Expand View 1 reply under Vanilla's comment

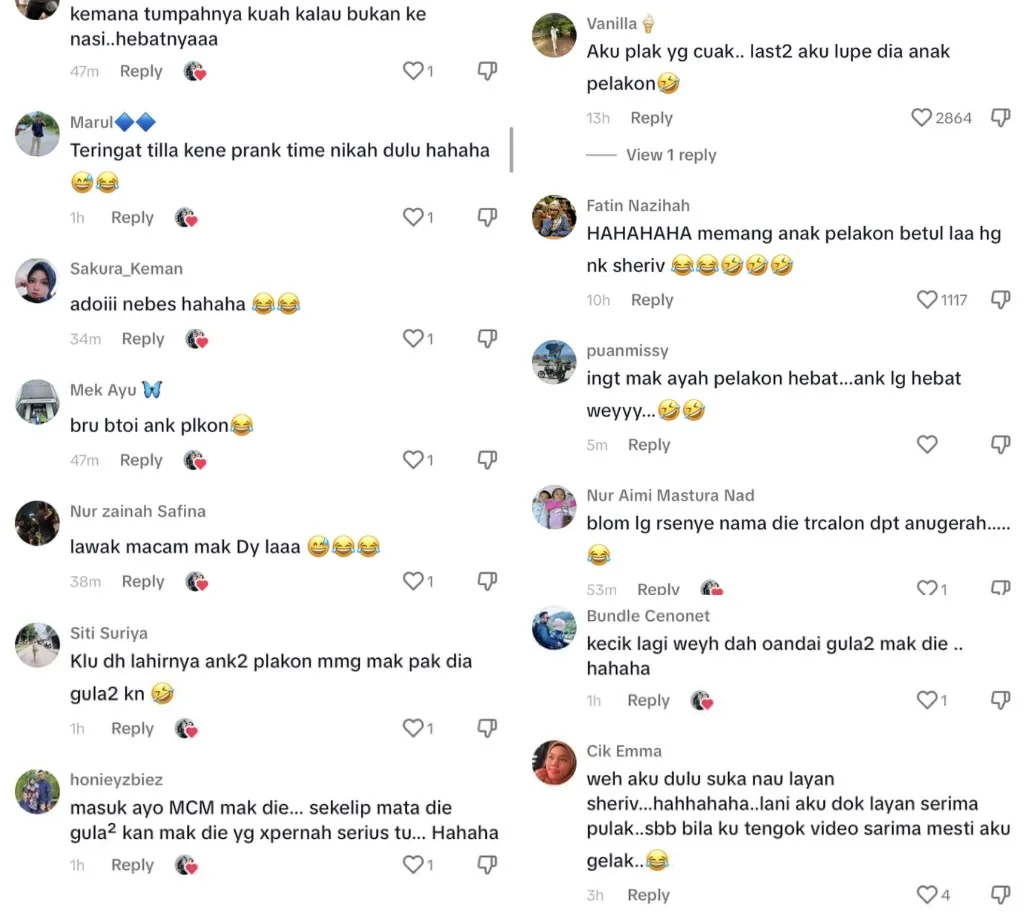[x=670, y=155]
